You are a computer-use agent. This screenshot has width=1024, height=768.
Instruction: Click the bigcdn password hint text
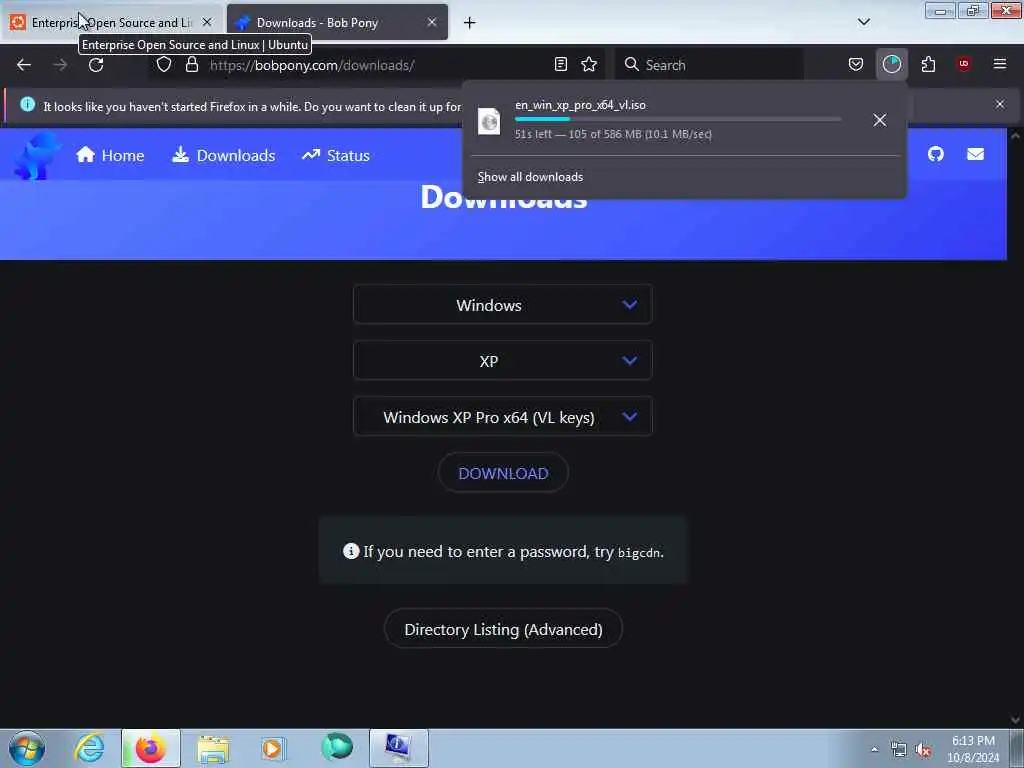click(639, 552)
